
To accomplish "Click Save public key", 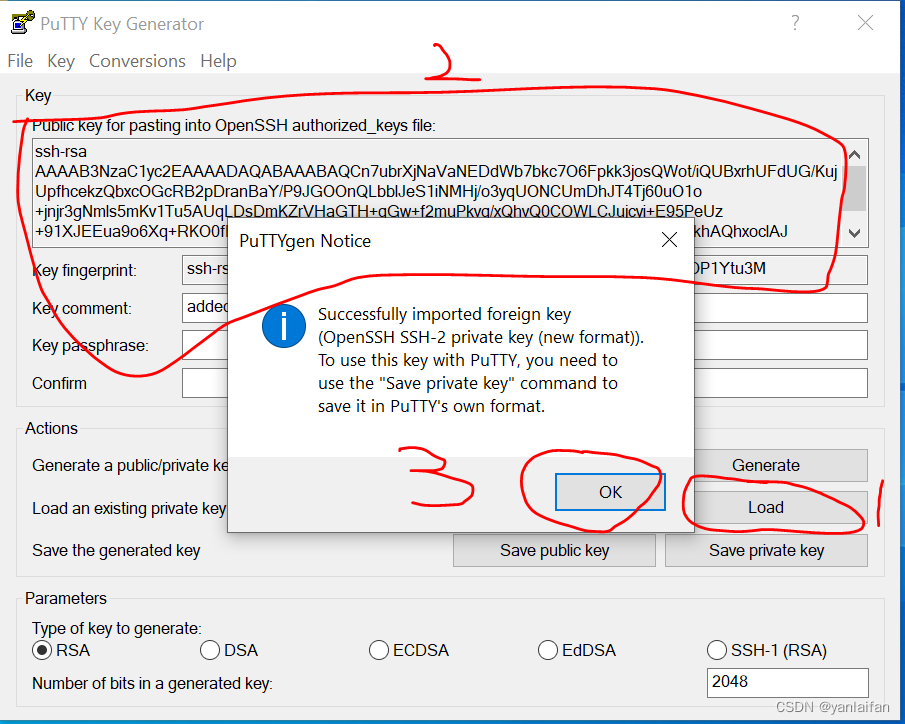I will [553, 550].
